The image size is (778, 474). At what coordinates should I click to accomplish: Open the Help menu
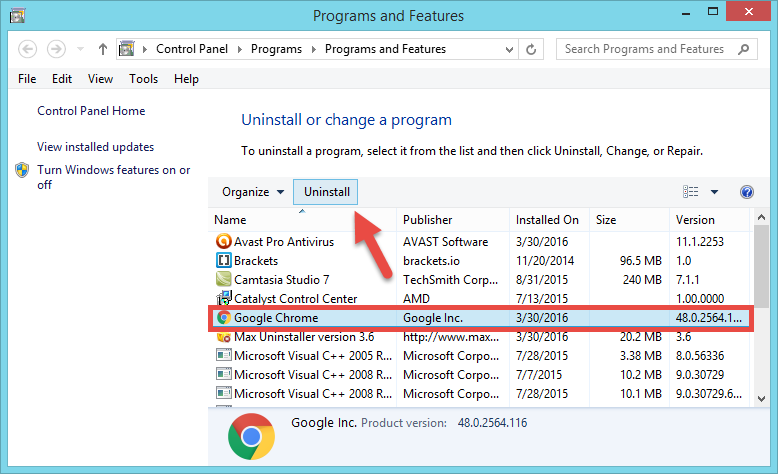186,79
